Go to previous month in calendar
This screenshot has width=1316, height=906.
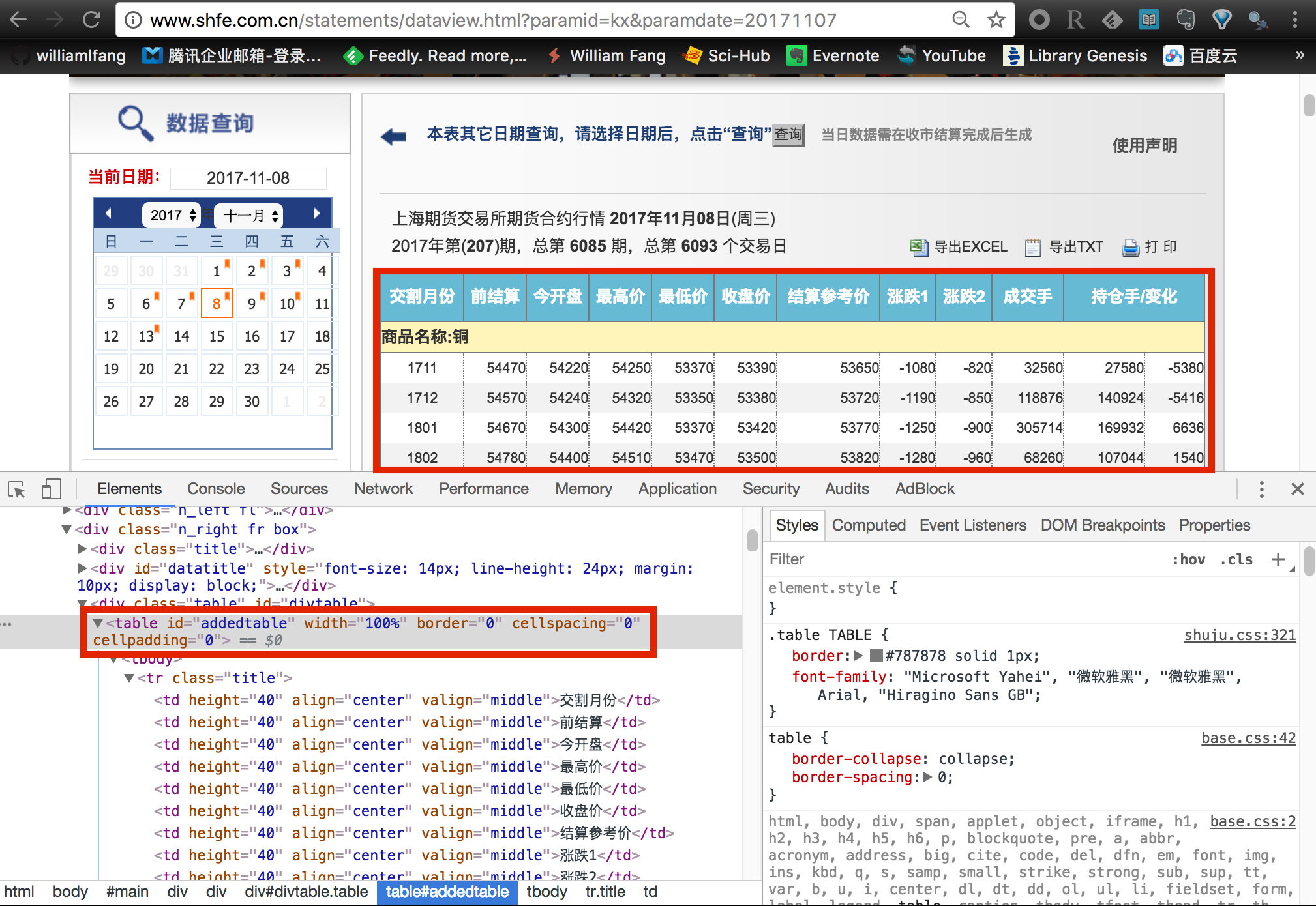[108, 213]
